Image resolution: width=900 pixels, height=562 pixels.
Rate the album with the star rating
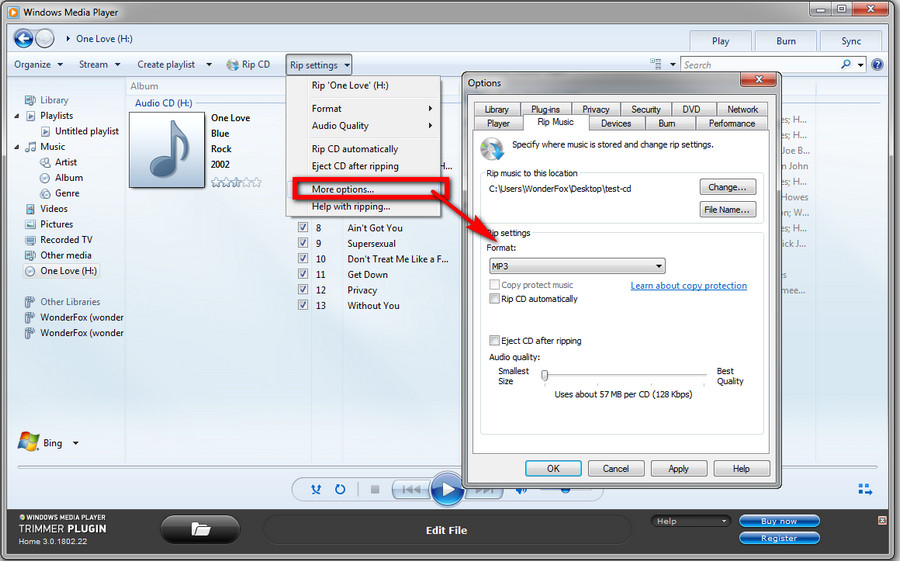point(236,183)
